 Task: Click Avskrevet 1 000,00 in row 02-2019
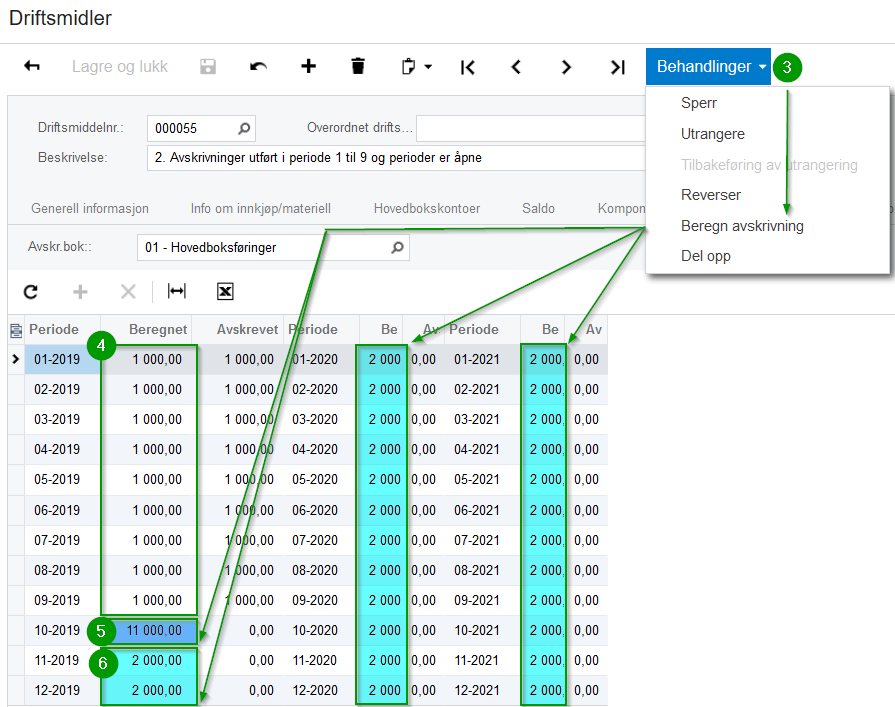pos(238,389)
